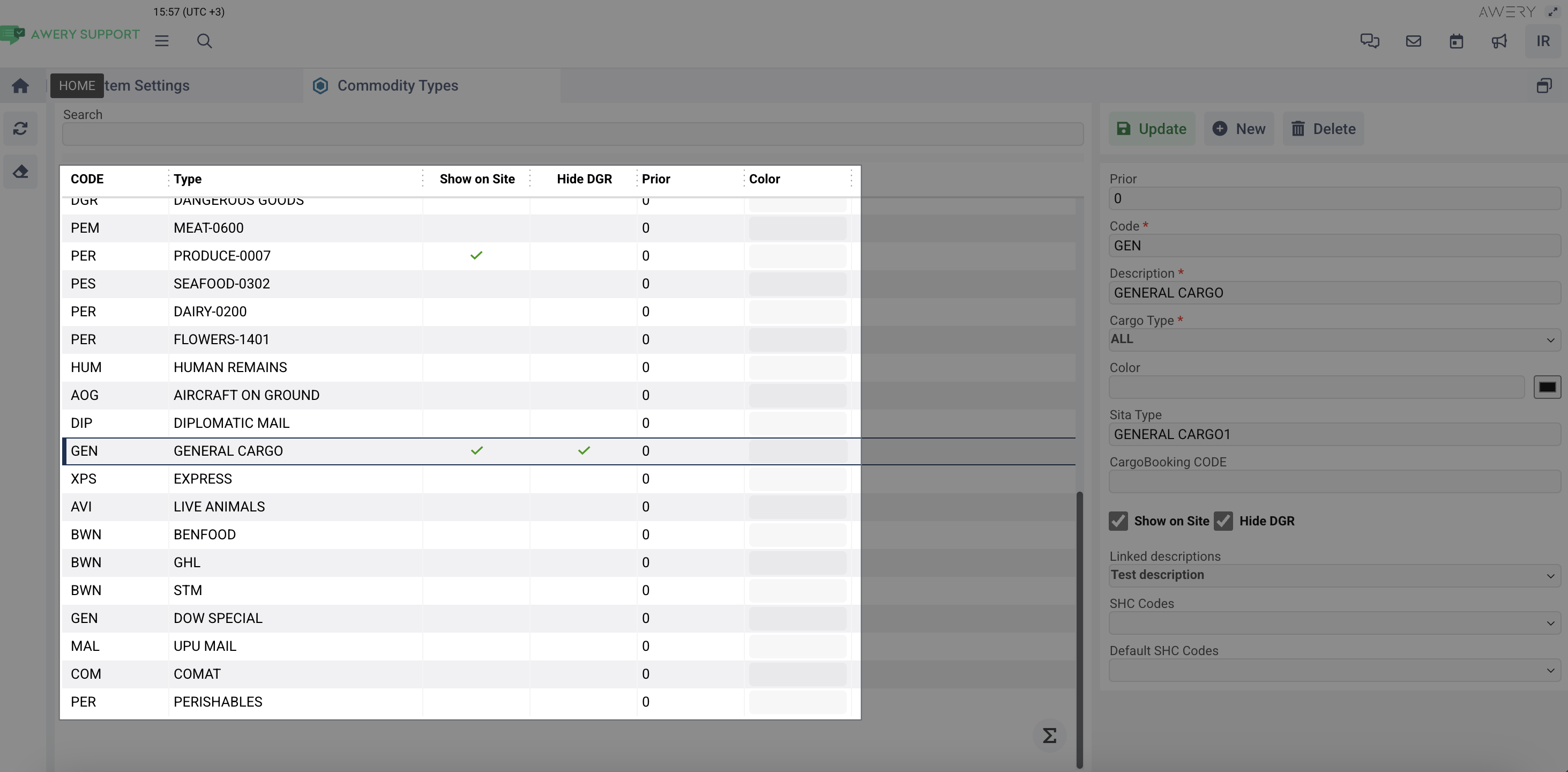Open the mail envelope icon
The height and width of the screenshot is (772, 1568).
(x=1413, y=41)
